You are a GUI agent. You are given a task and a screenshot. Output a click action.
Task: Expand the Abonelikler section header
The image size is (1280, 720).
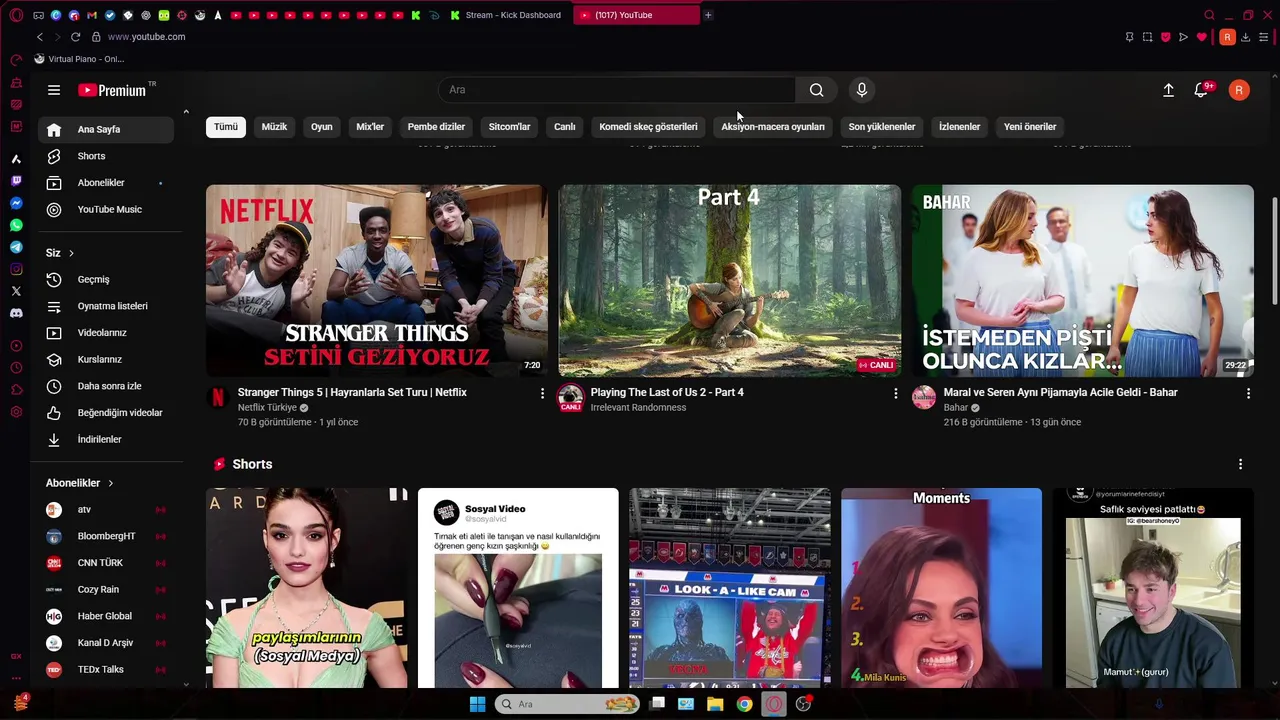coord(80,483)
